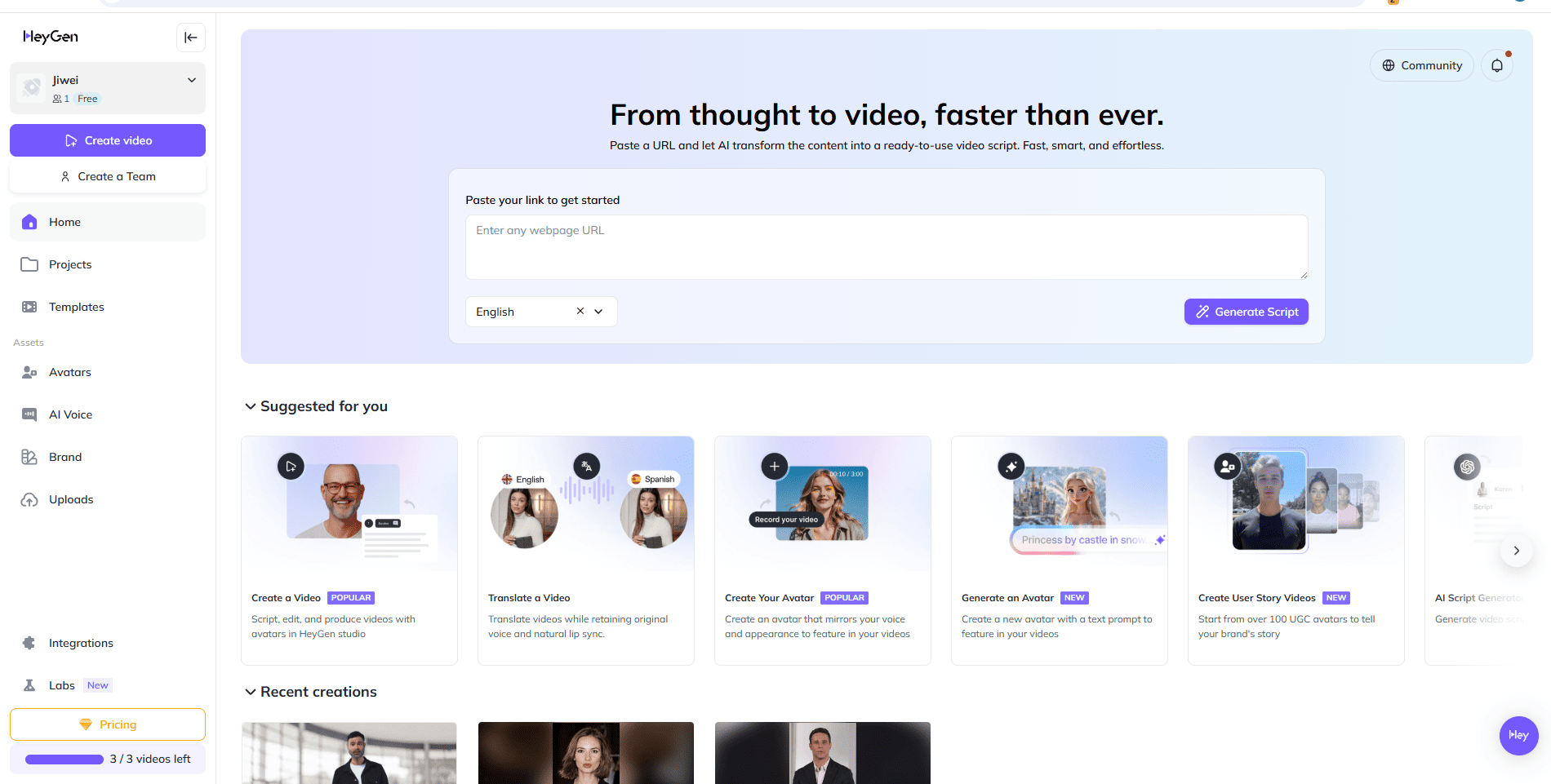Clear the English language selection
The height and width of the screenshot is (784, 1551).
click(580, 312)
